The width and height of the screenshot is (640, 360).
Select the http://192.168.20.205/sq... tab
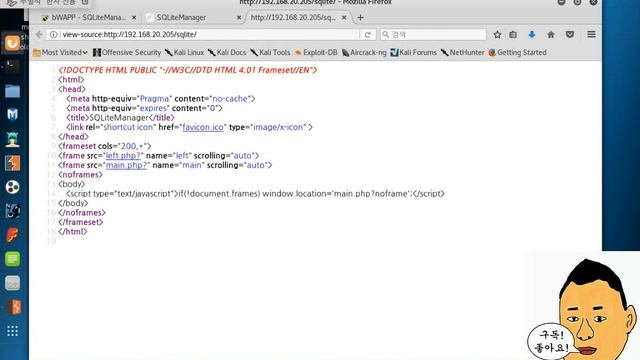pyautogui.click(x=298, y=18)
